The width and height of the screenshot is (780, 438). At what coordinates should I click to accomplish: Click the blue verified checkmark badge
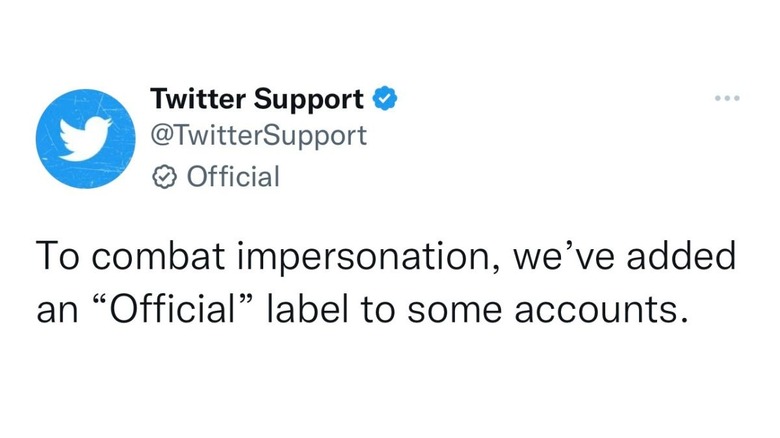384,99
